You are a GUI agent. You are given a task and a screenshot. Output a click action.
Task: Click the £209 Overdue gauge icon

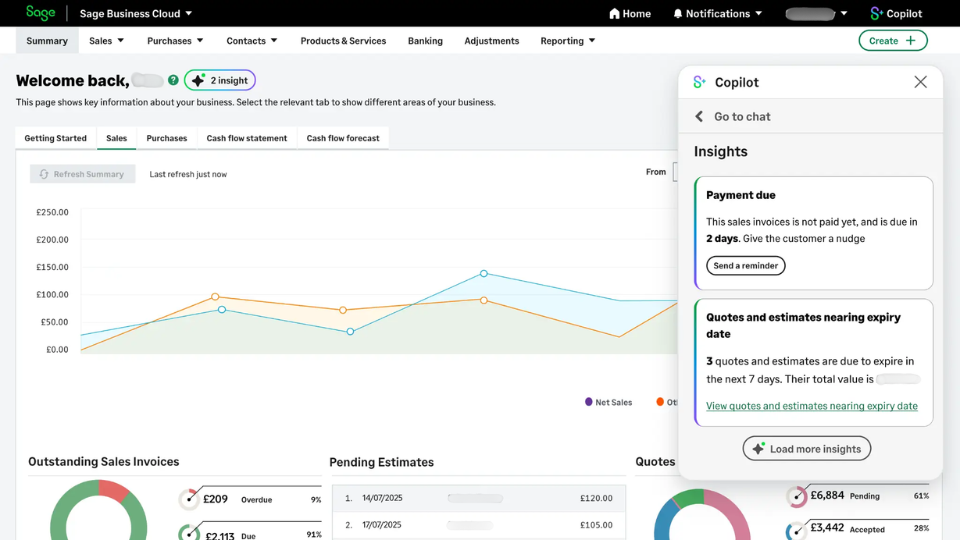point(189,499)
